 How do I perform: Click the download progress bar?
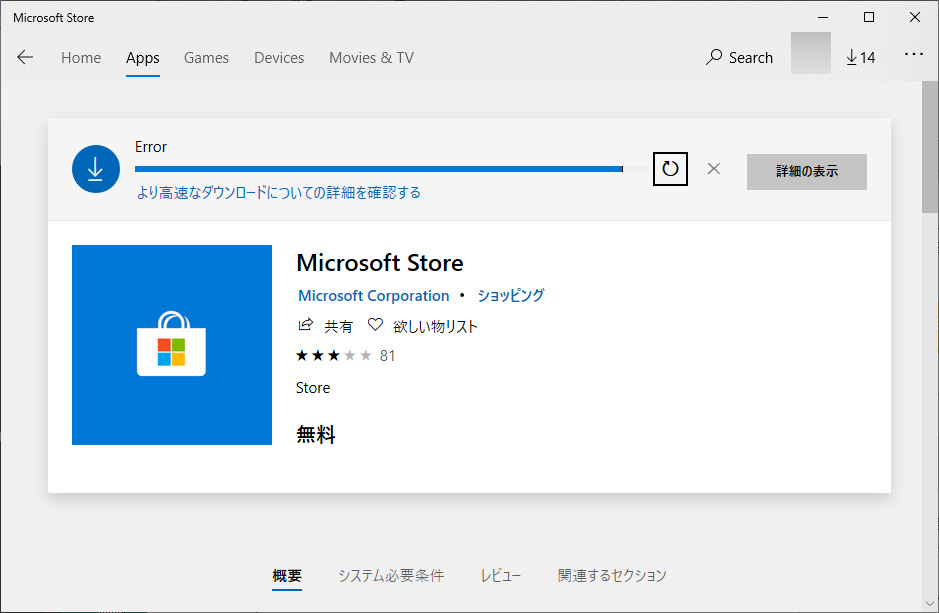[392, 169]
